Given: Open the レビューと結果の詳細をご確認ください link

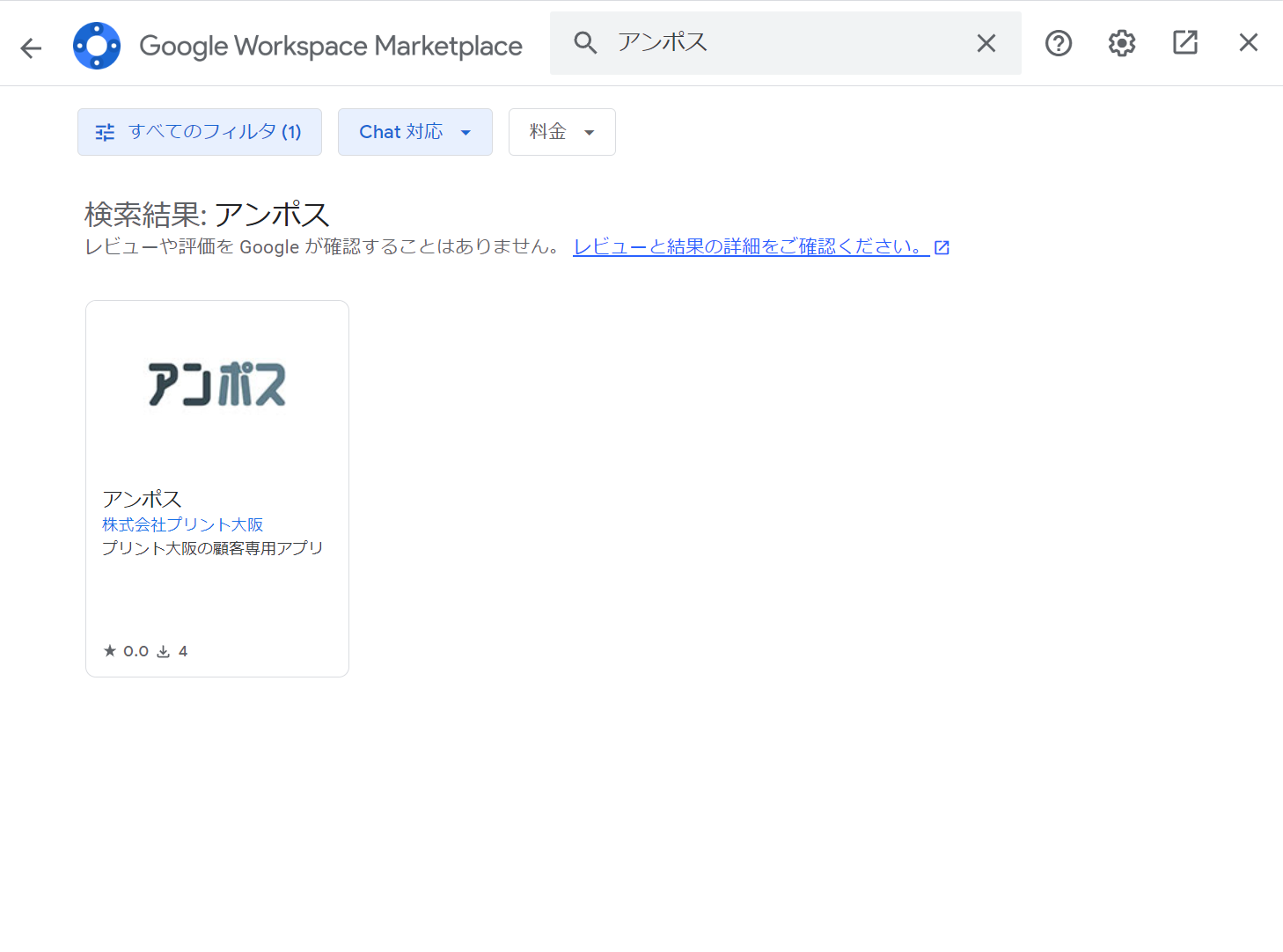Looking at the screenshot, I should [761, 247].
